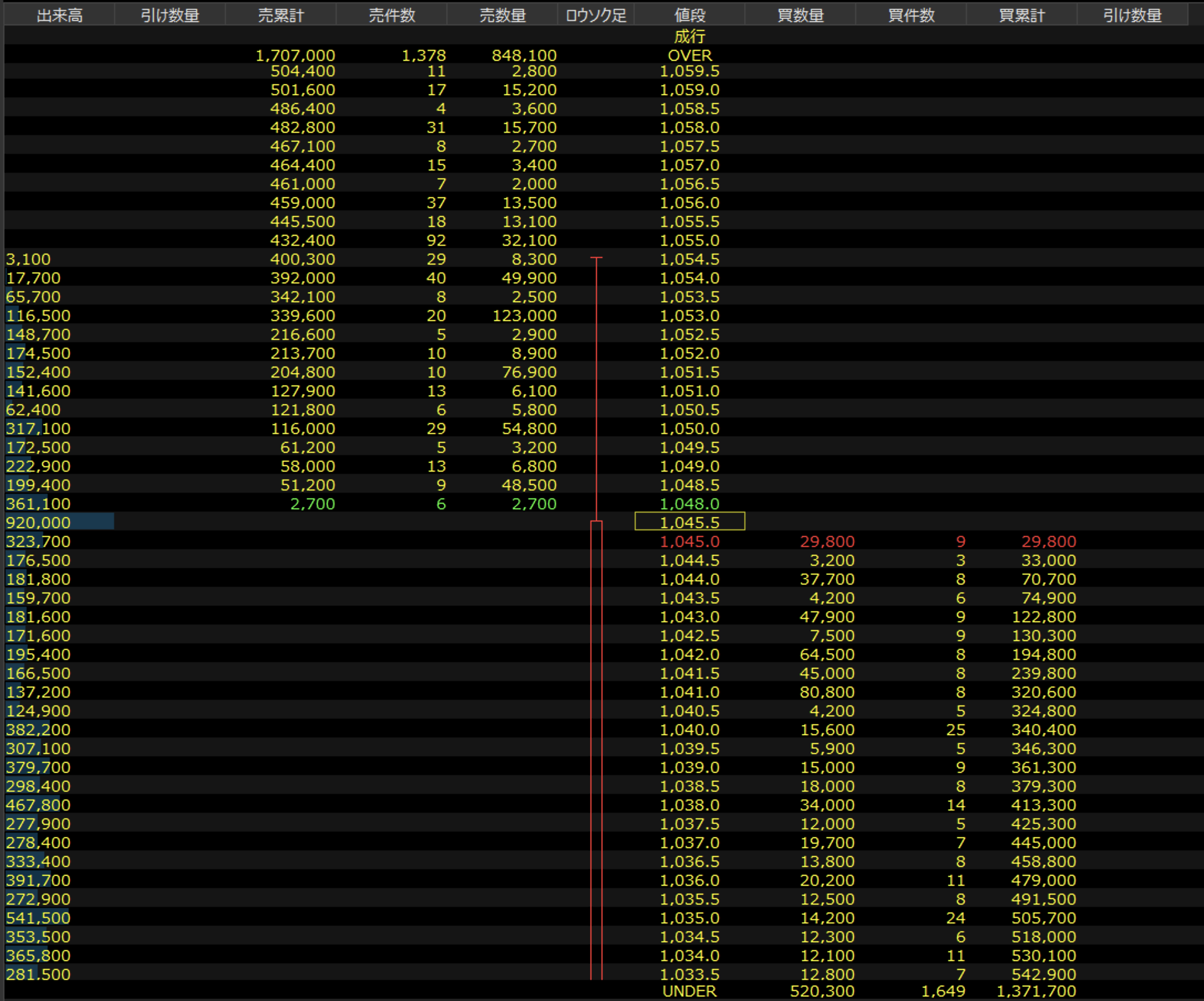Click the 買累計 column header

pyautogui.click(x=1021, y=16)
